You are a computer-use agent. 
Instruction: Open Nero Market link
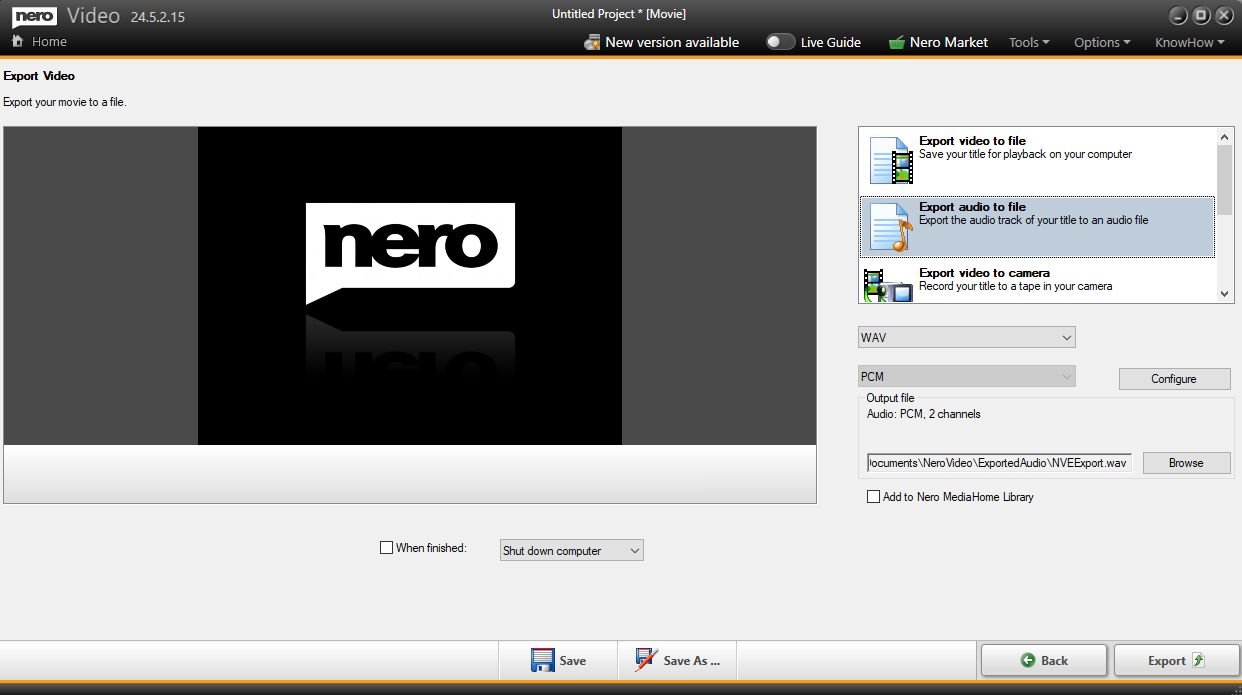pyautogui.click(x=949, y=42)
